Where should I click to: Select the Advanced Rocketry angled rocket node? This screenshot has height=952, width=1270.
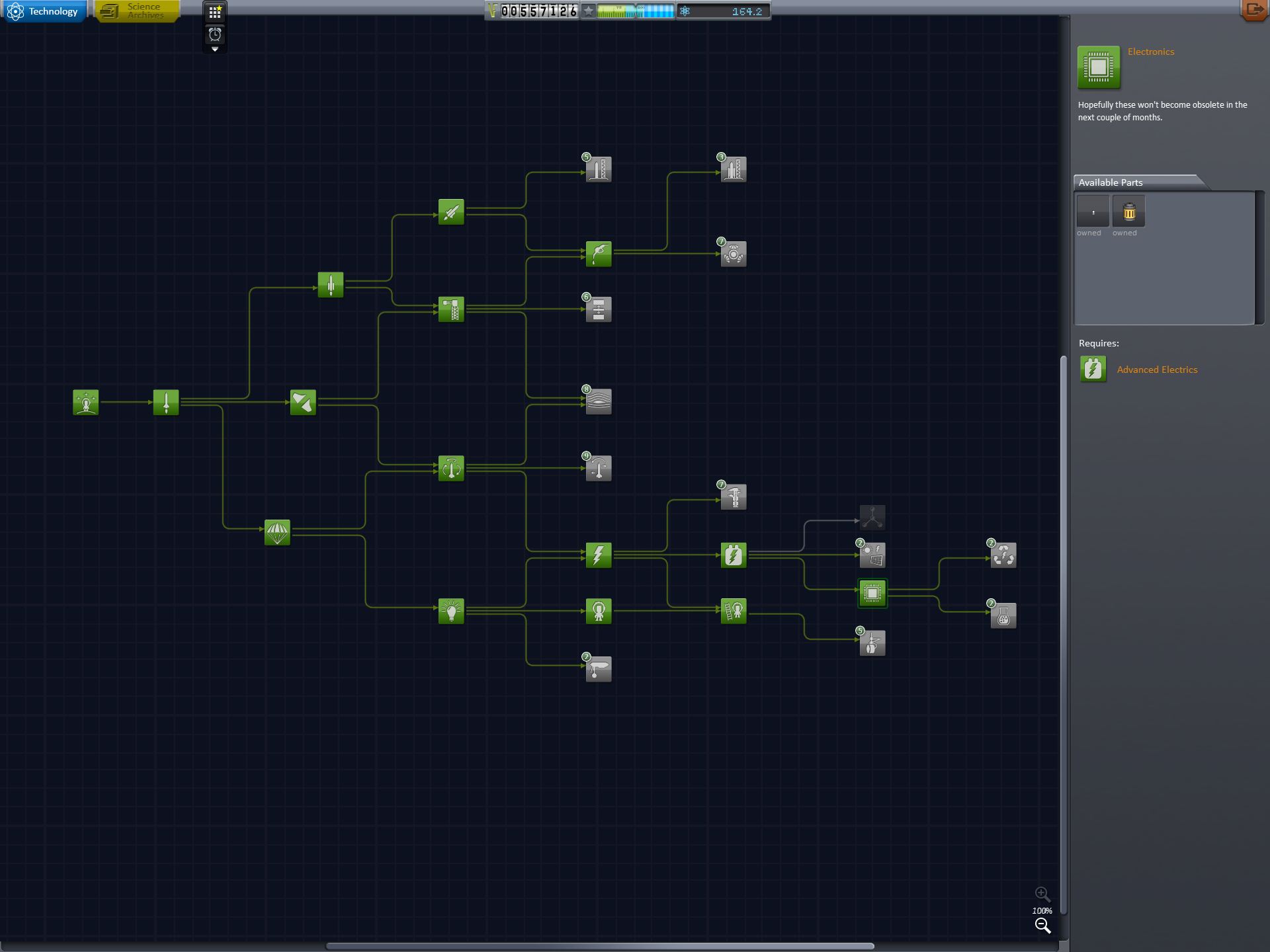coord(451,212)
